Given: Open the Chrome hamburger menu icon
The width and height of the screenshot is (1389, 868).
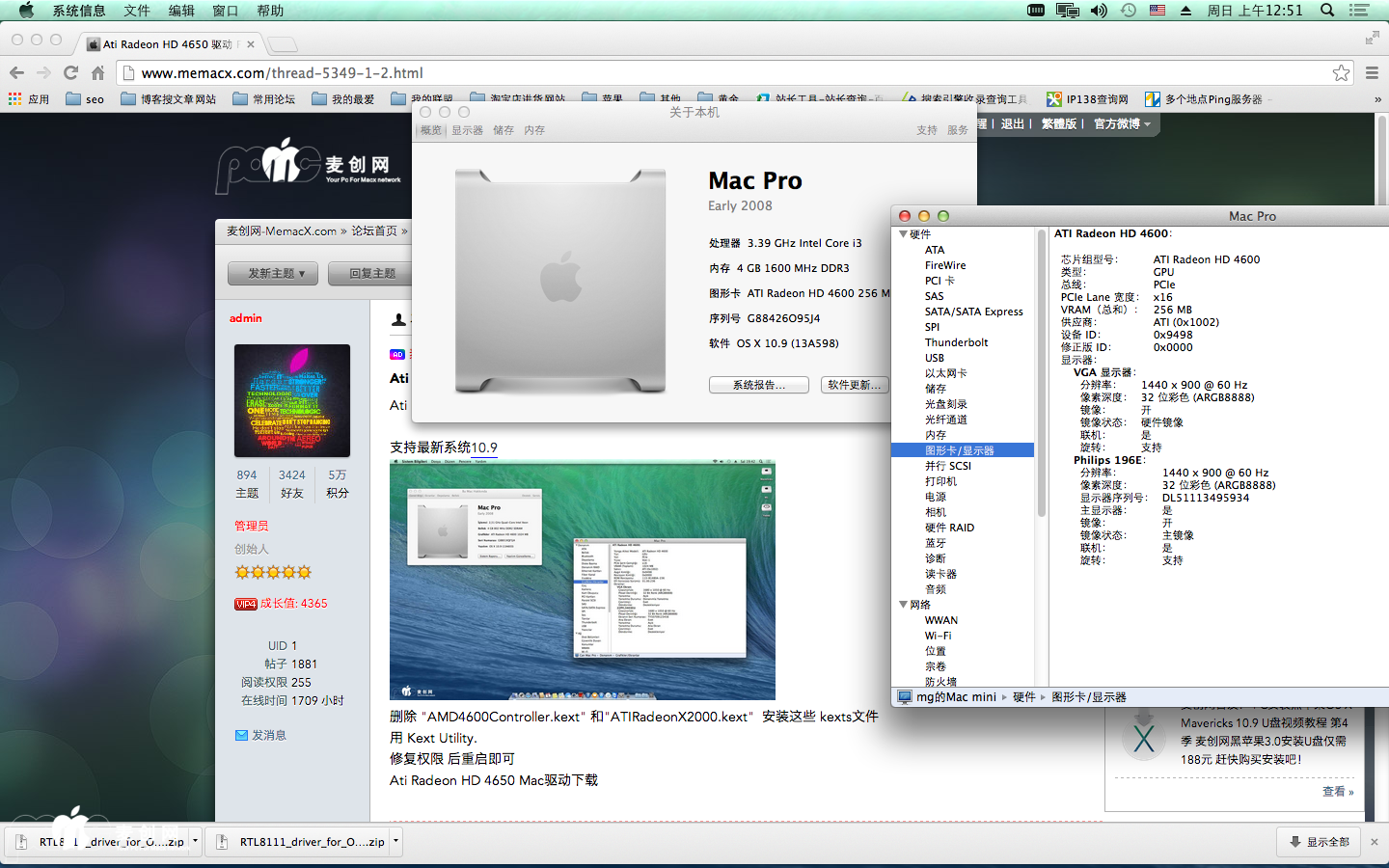Looking at the screenshot, I should click(x=1372, y=73).
